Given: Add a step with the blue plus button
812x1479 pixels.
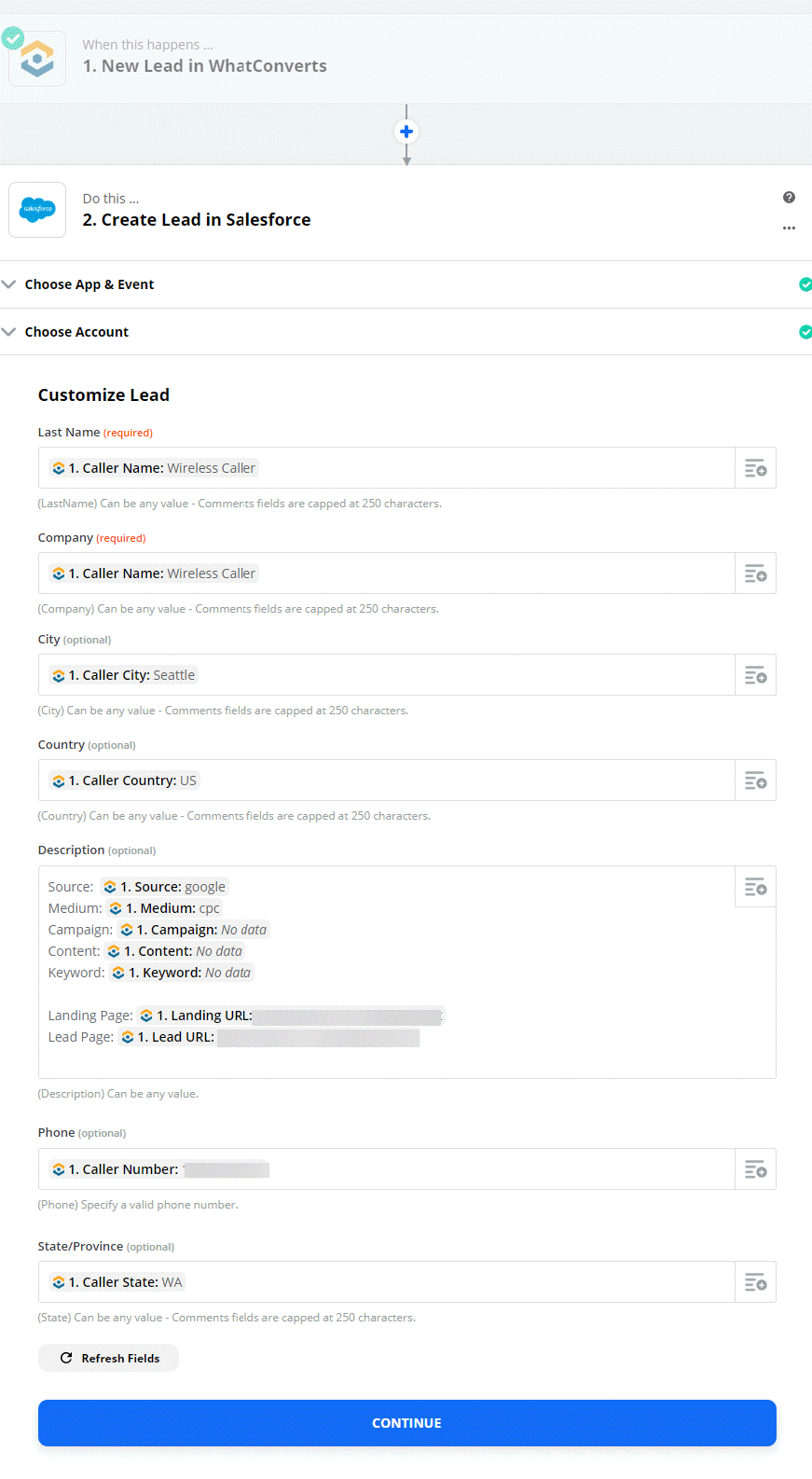Looking at the screenshot, I should click(x=406, y=131).
